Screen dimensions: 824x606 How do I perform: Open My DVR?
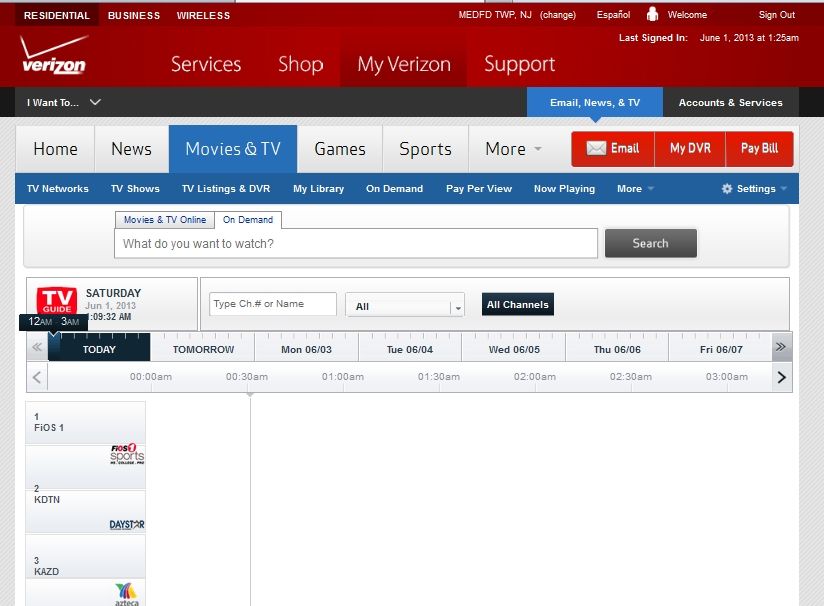[690, 149]
